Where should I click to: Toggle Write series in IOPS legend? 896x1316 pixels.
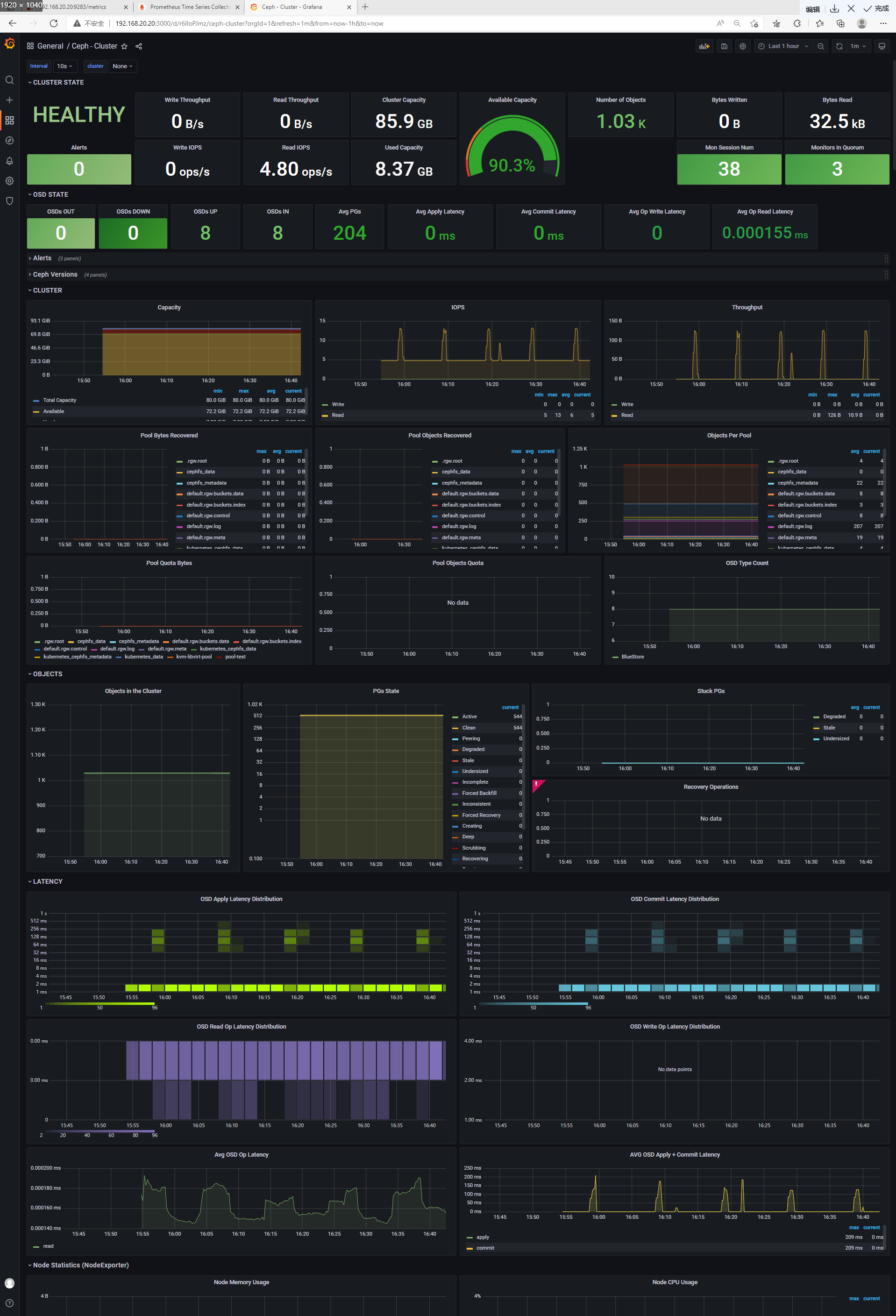tap(338, 404)
